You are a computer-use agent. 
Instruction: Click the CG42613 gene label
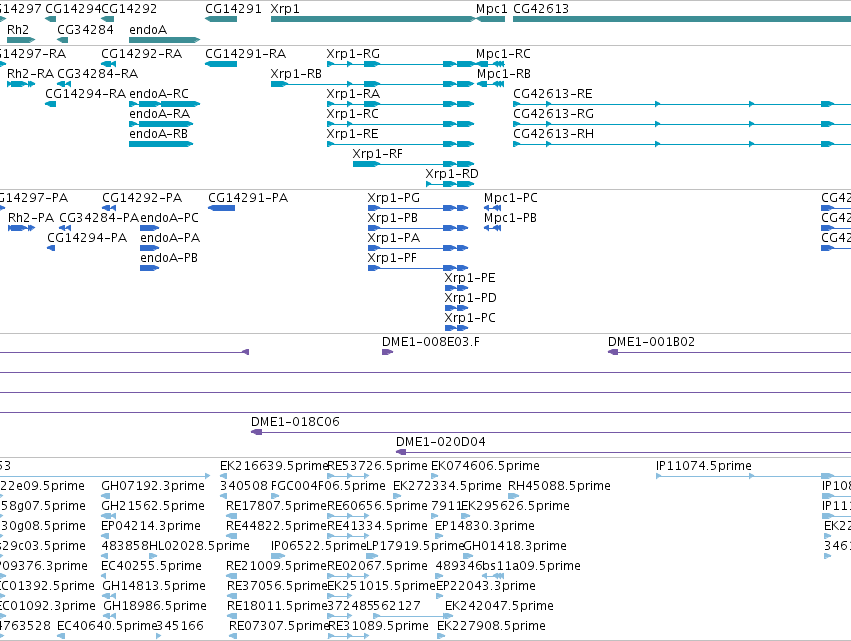541,9
